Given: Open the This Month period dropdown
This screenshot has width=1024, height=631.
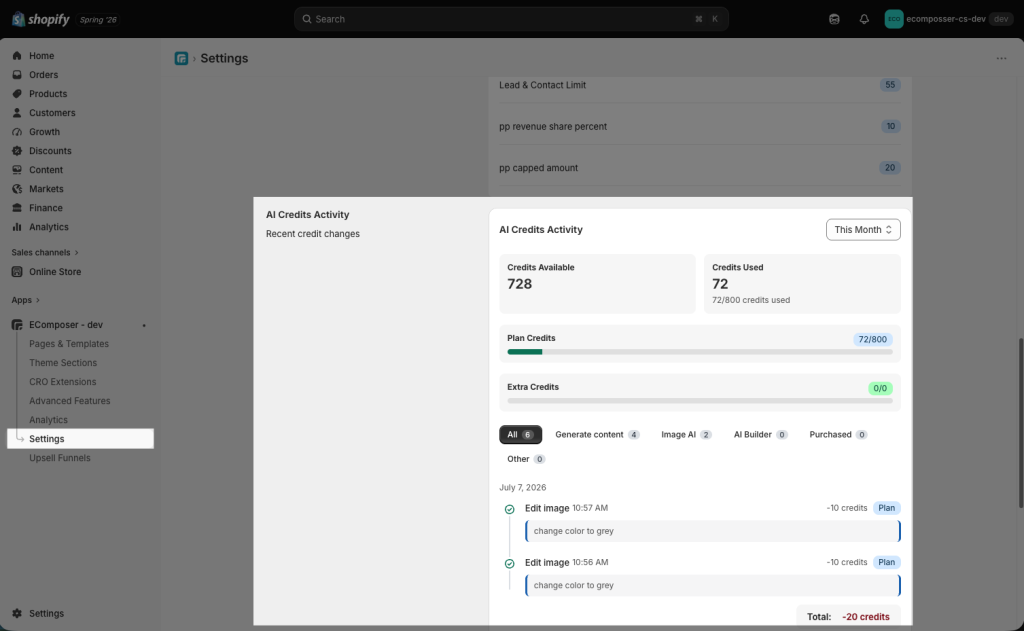Looking at the screenshot, I should pos(863,229).
